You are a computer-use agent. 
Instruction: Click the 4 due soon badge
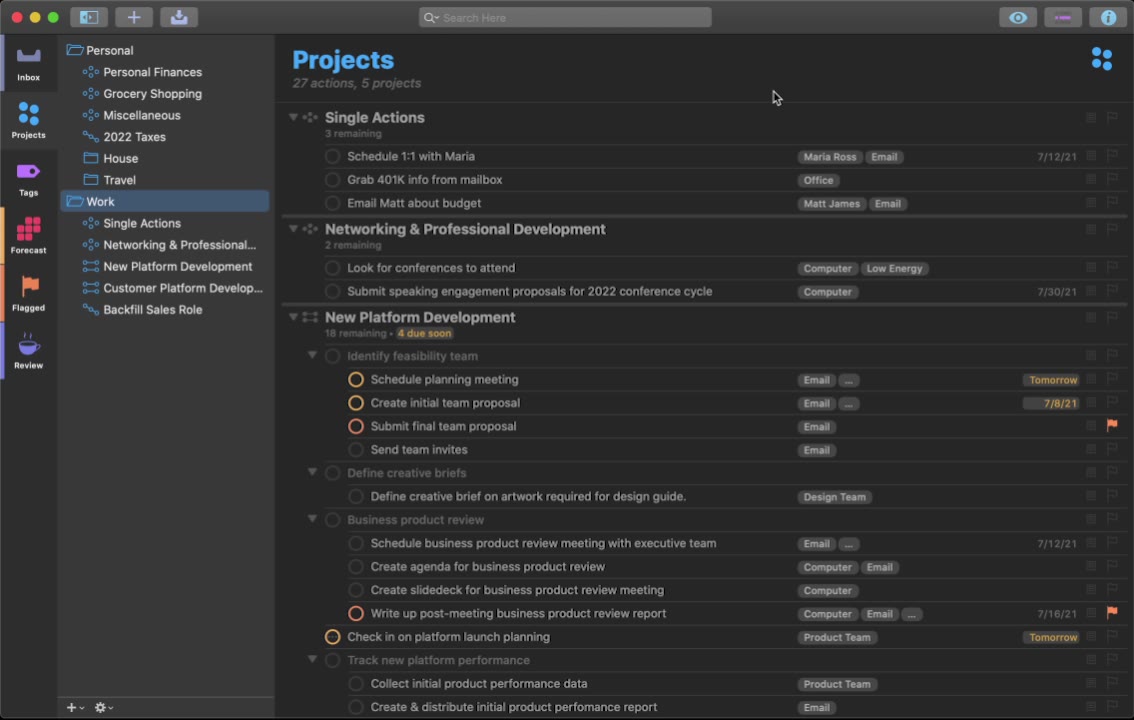click(425, 333)
